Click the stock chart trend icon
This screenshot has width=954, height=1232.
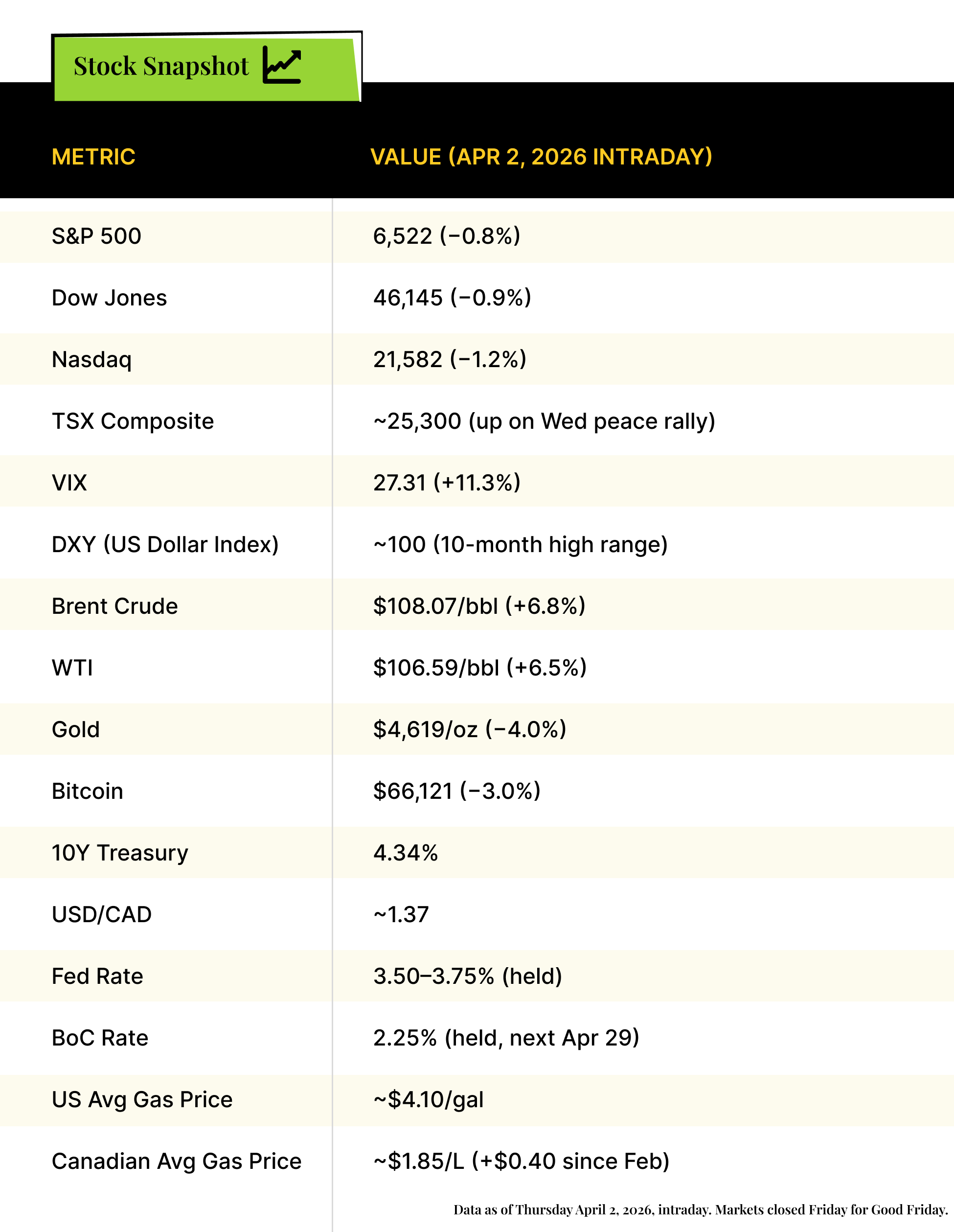tap(281, 66)
